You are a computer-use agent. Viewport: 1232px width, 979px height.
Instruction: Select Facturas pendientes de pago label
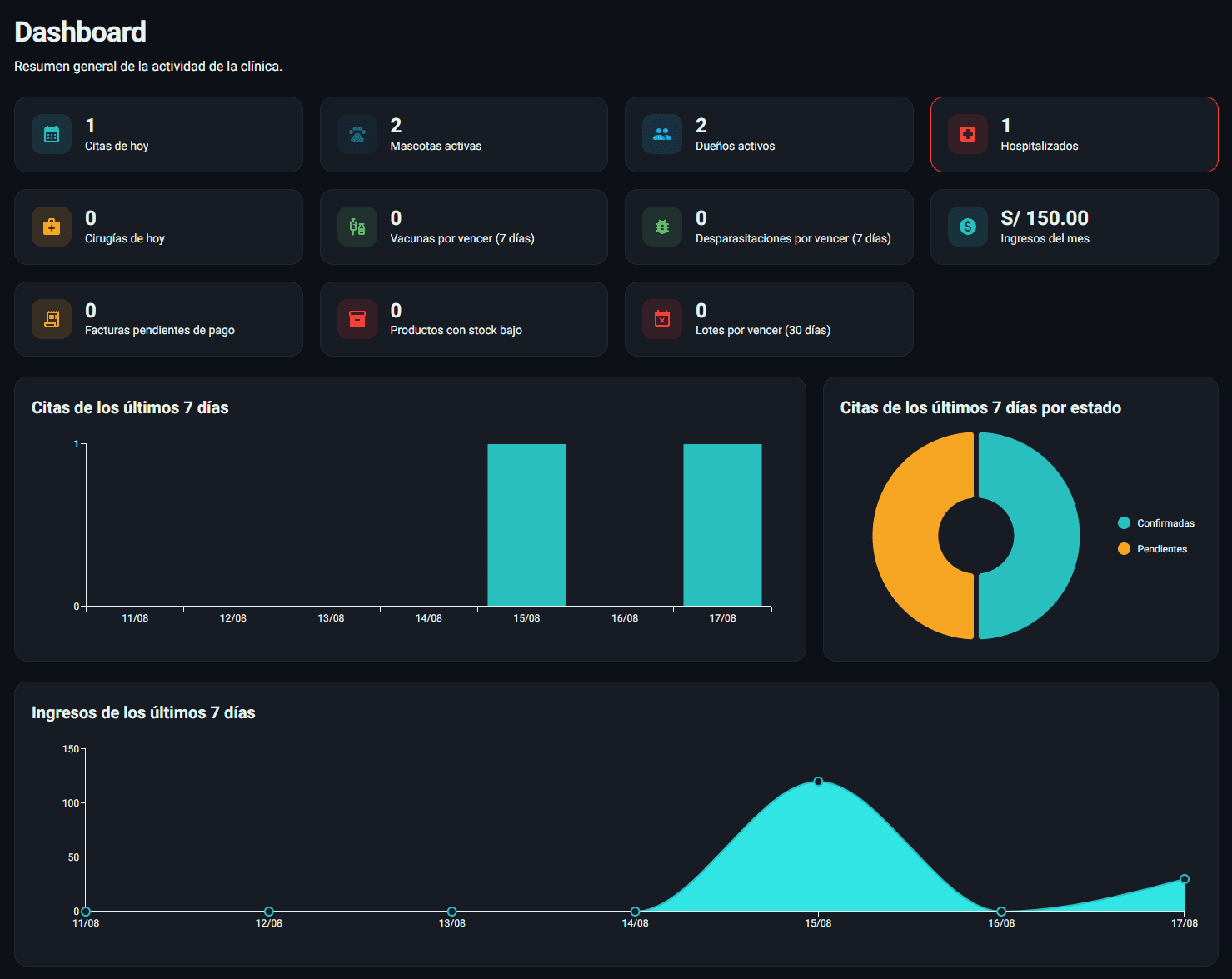tap(160, 330)
